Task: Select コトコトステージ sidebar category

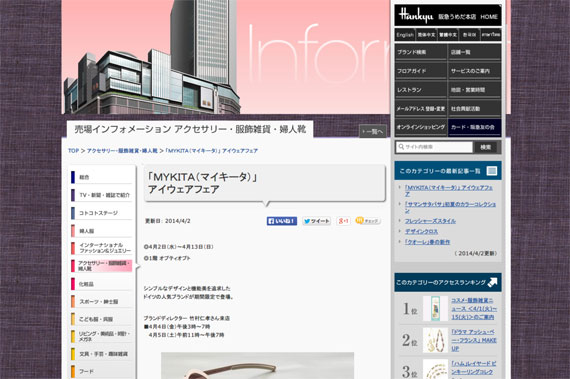Action: click(101, 213)
